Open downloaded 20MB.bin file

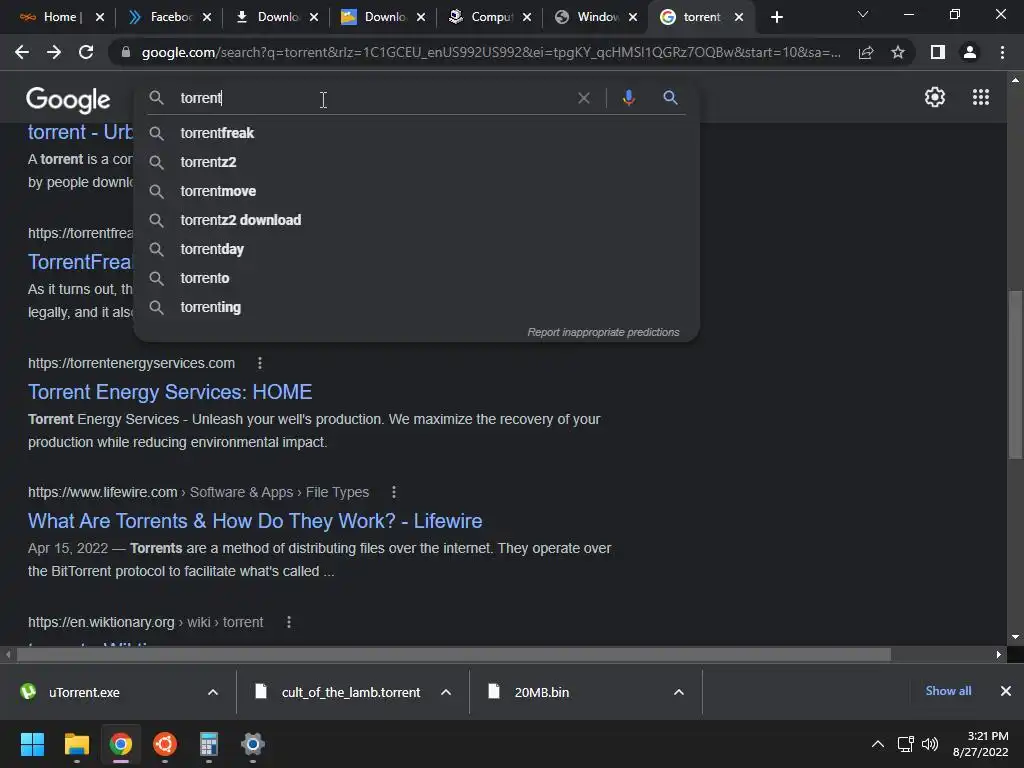(x=541, y=692)
